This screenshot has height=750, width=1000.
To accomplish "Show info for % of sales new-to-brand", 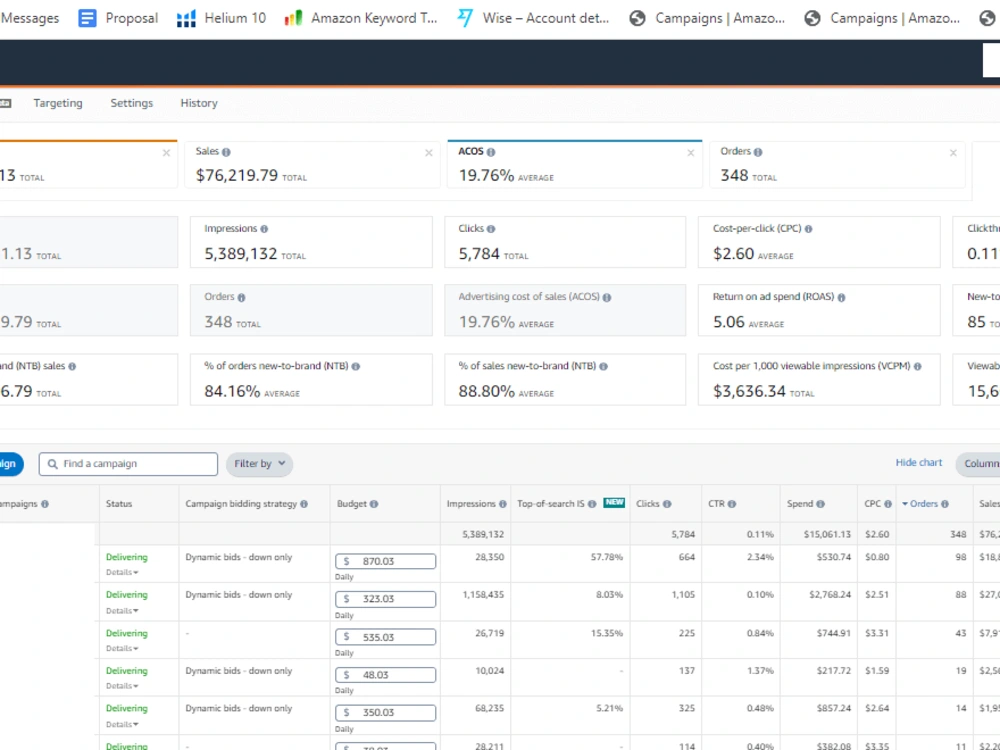I will coord(603,367).
